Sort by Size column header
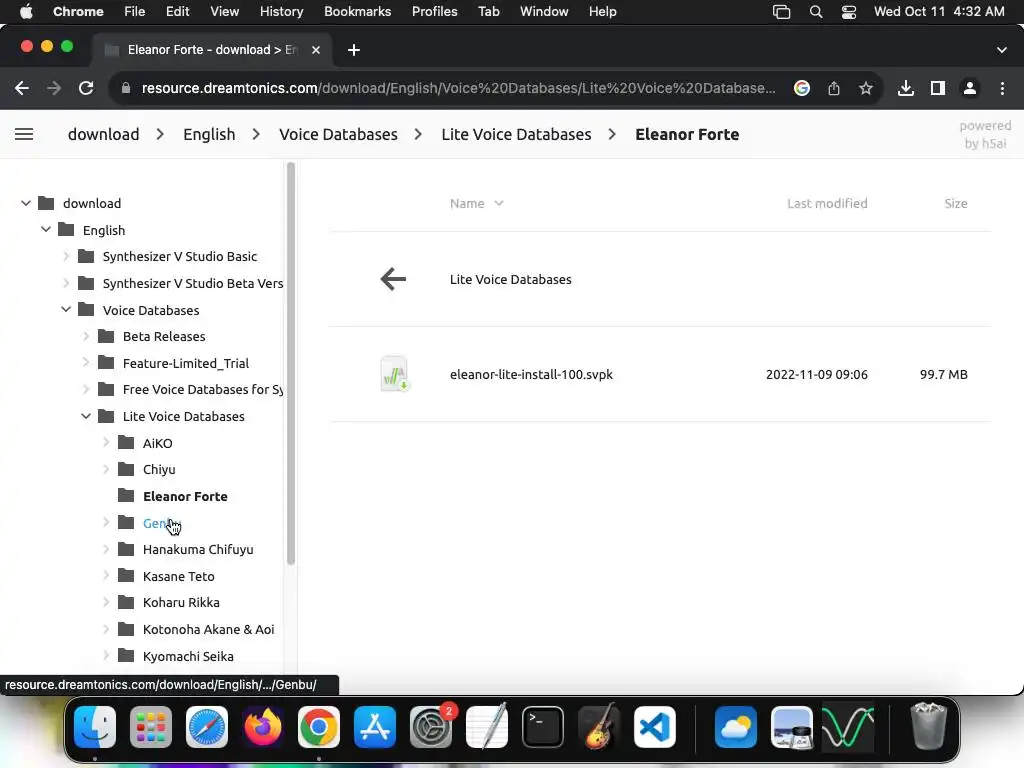 click(955, 204)
